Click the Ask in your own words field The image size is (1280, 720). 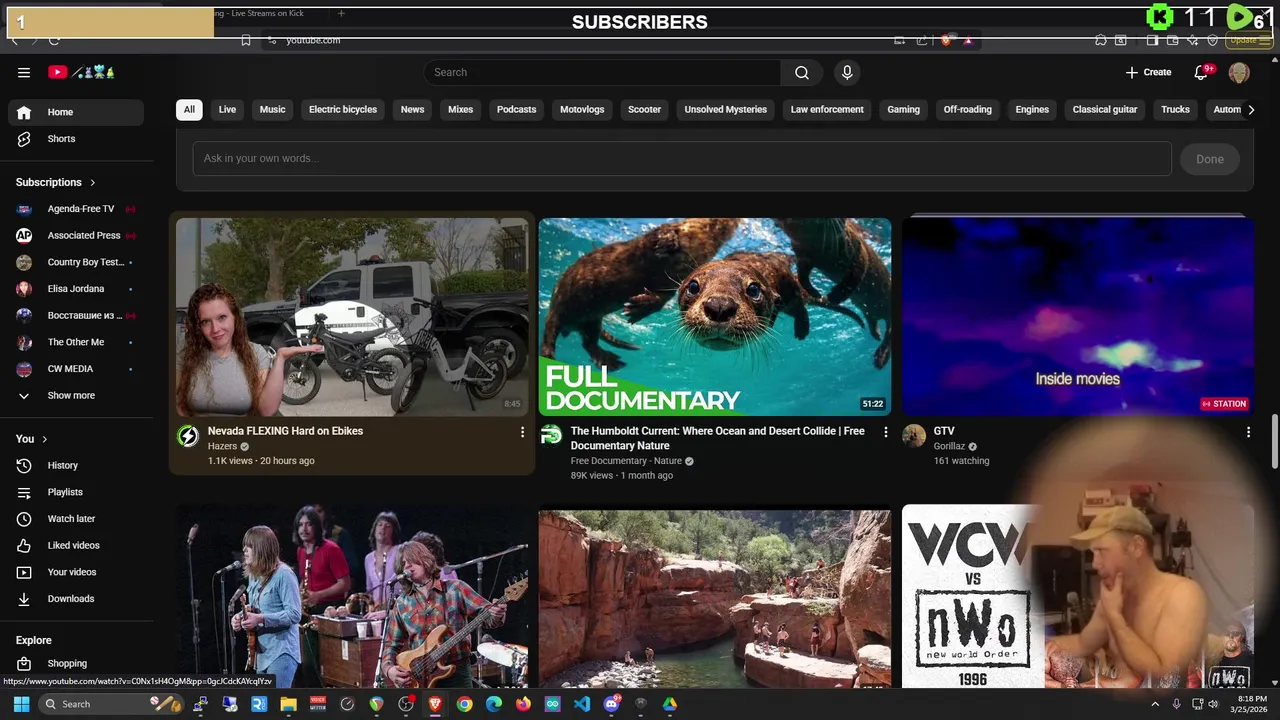pyautogui.click(x=682, y=158)
